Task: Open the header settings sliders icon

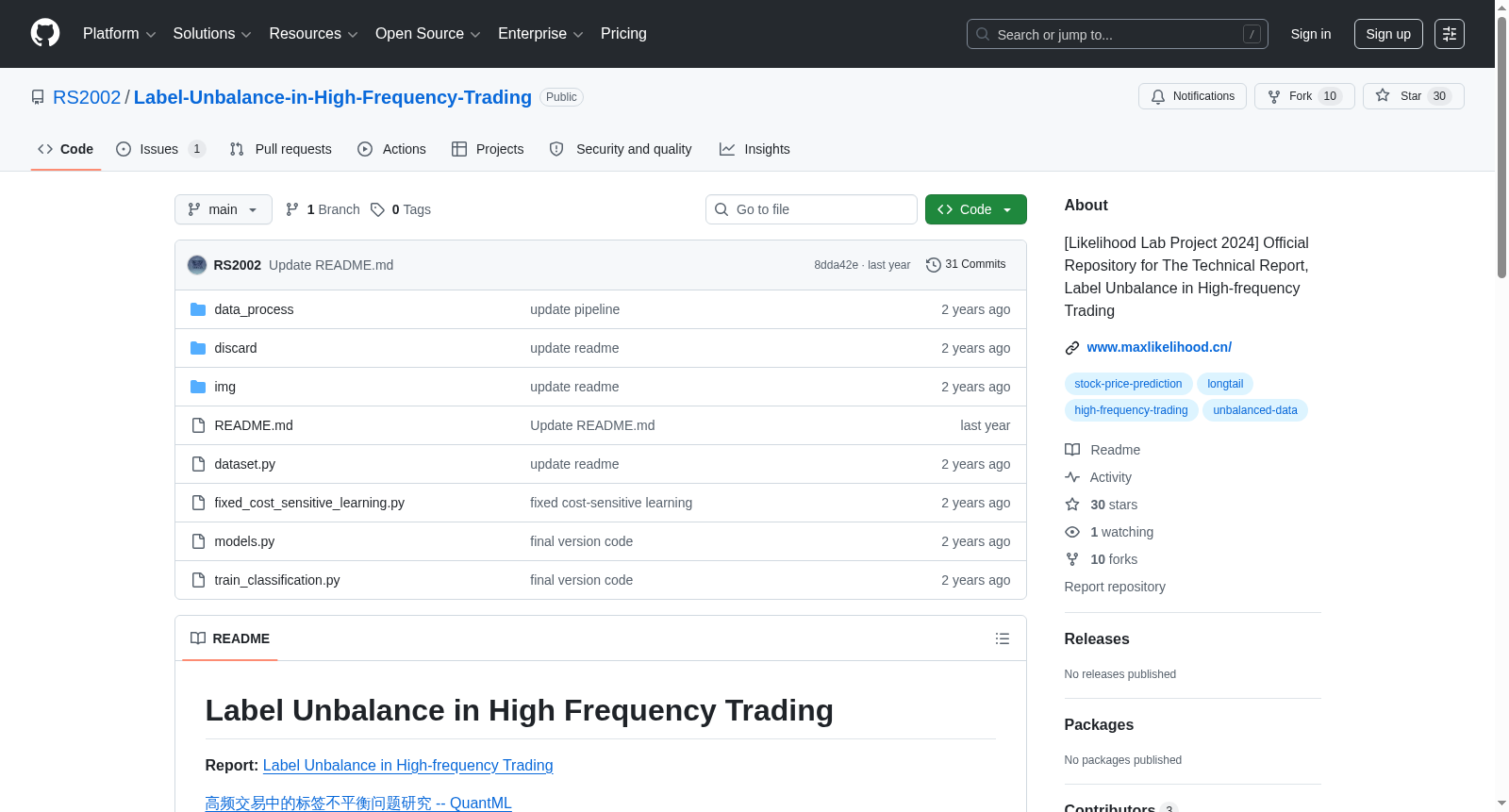Action: 1450,34
